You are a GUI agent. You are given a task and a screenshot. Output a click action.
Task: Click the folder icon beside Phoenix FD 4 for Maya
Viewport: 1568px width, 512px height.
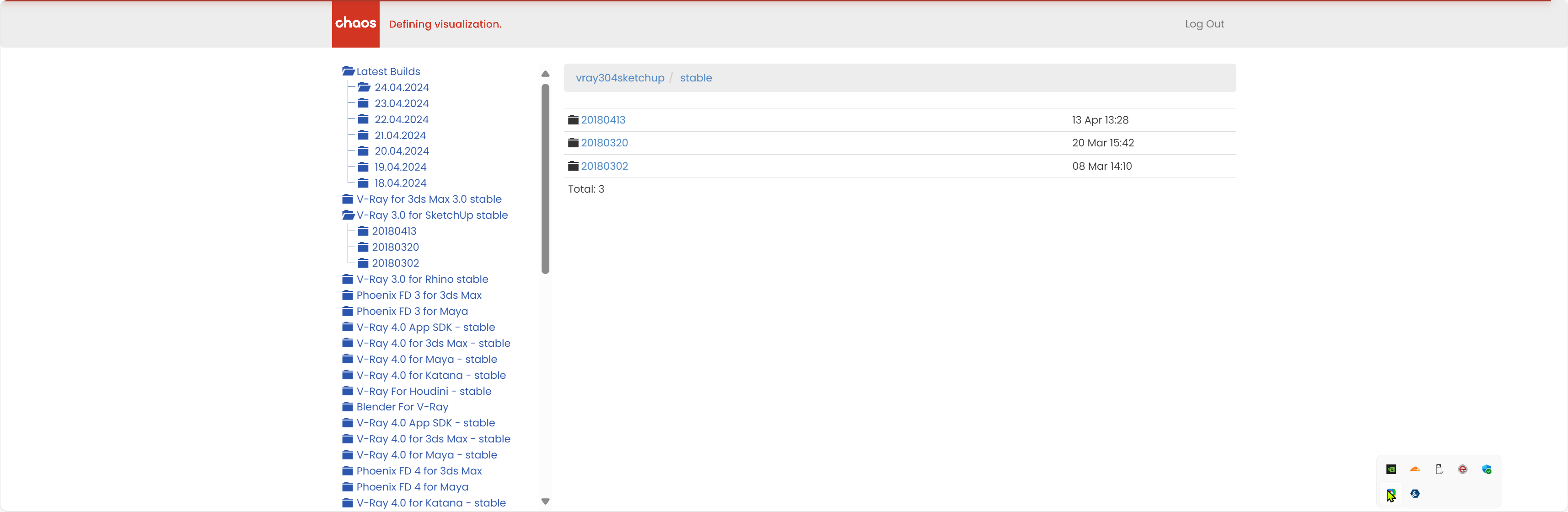click(x=348, y=486)
